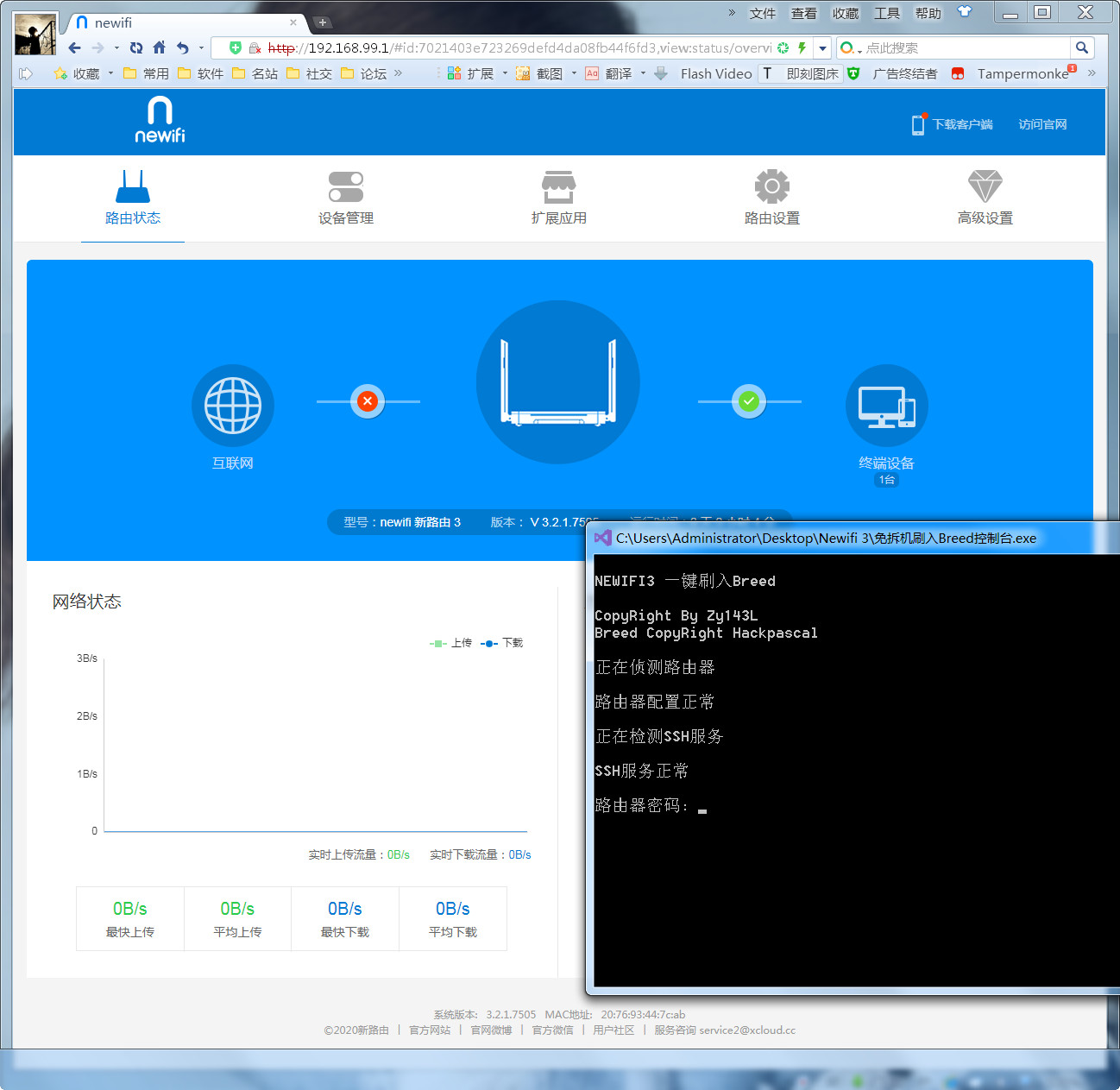Click the green shield security icon
The image size is (1120, 1090).
coord(236,48)
